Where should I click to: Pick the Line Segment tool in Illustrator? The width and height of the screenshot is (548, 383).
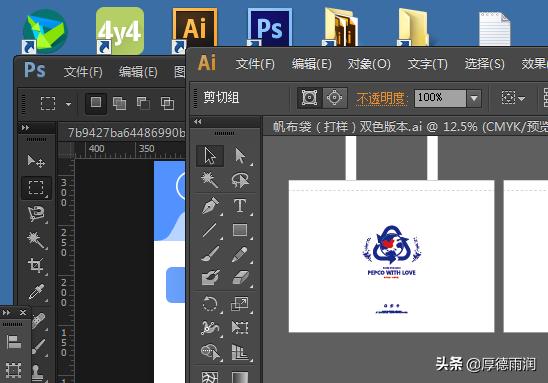pyautogui.click(x=210, y=230)
